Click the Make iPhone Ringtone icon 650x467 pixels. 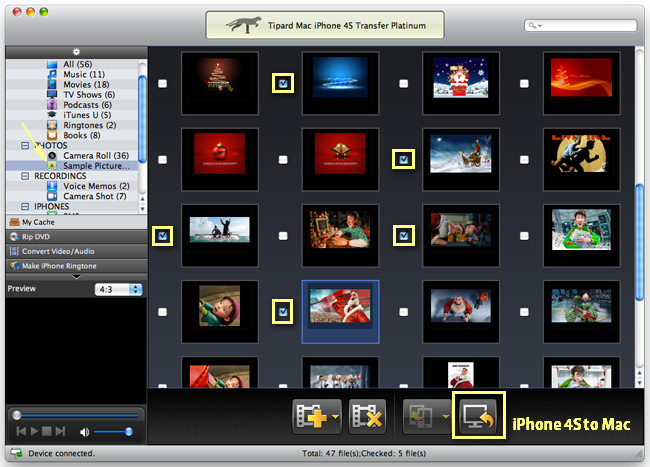(x=15, y=266)
